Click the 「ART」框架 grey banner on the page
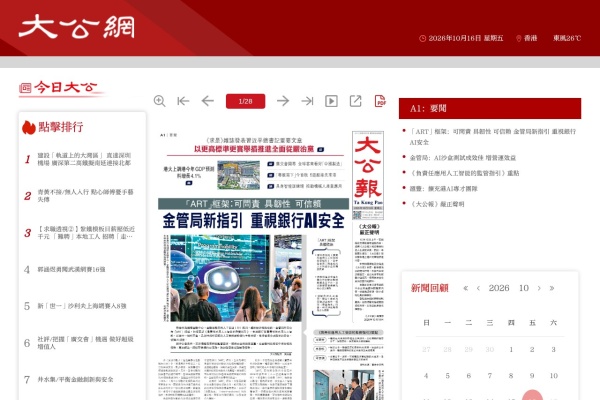 point(253,204)
